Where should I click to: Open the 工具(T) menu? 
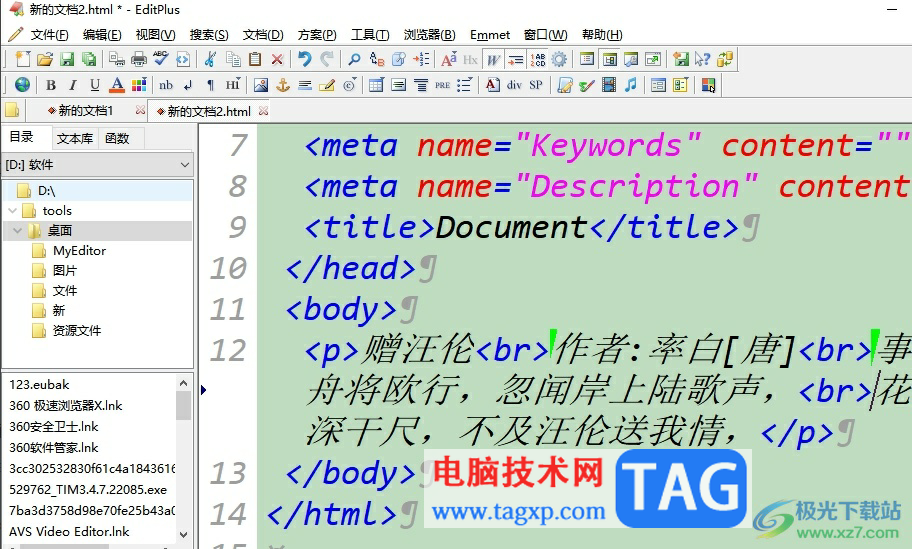coord(370,34)
